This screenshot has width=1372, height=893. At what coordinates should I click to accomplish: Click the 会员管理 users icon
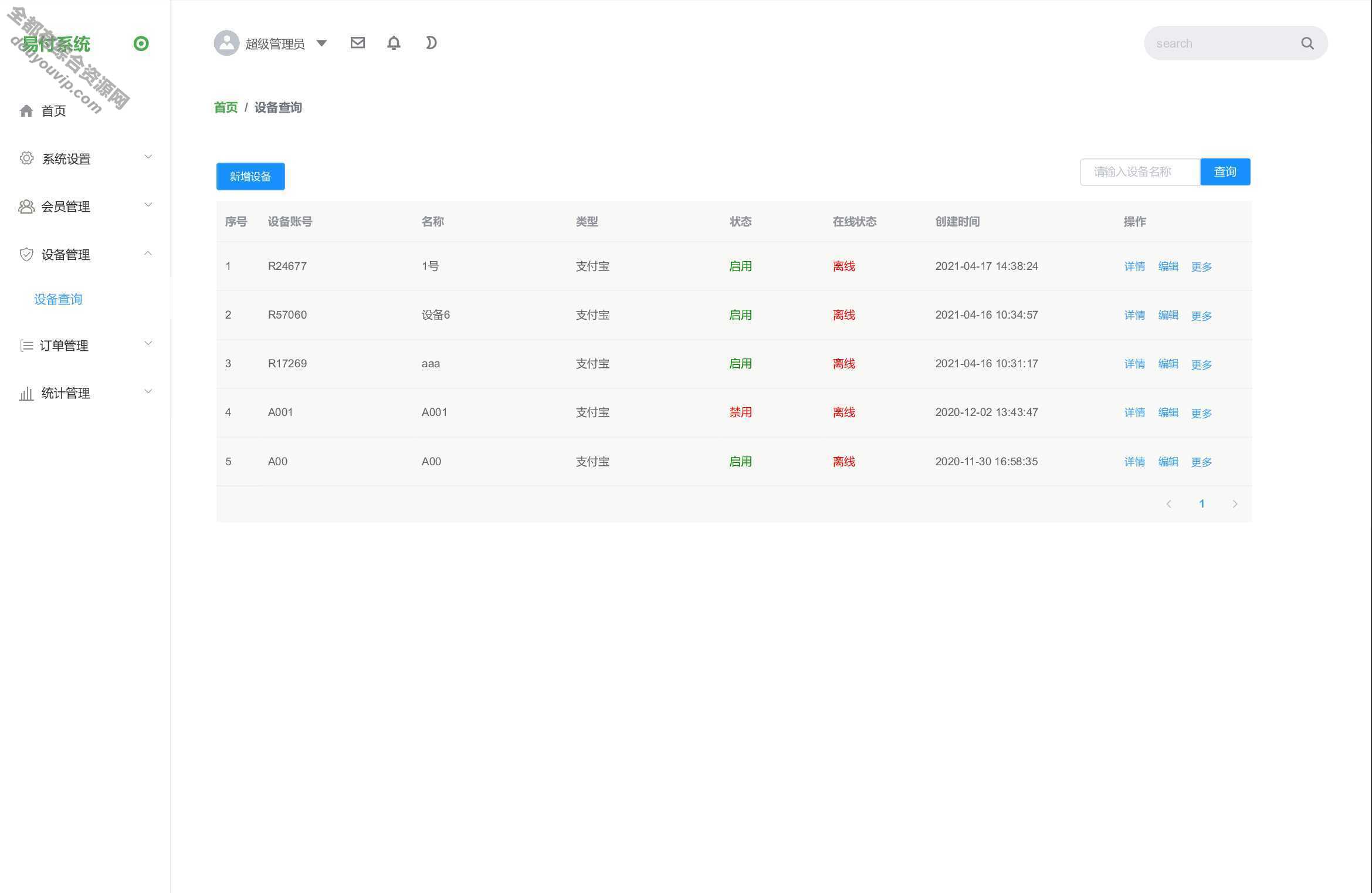coord(26,207)
